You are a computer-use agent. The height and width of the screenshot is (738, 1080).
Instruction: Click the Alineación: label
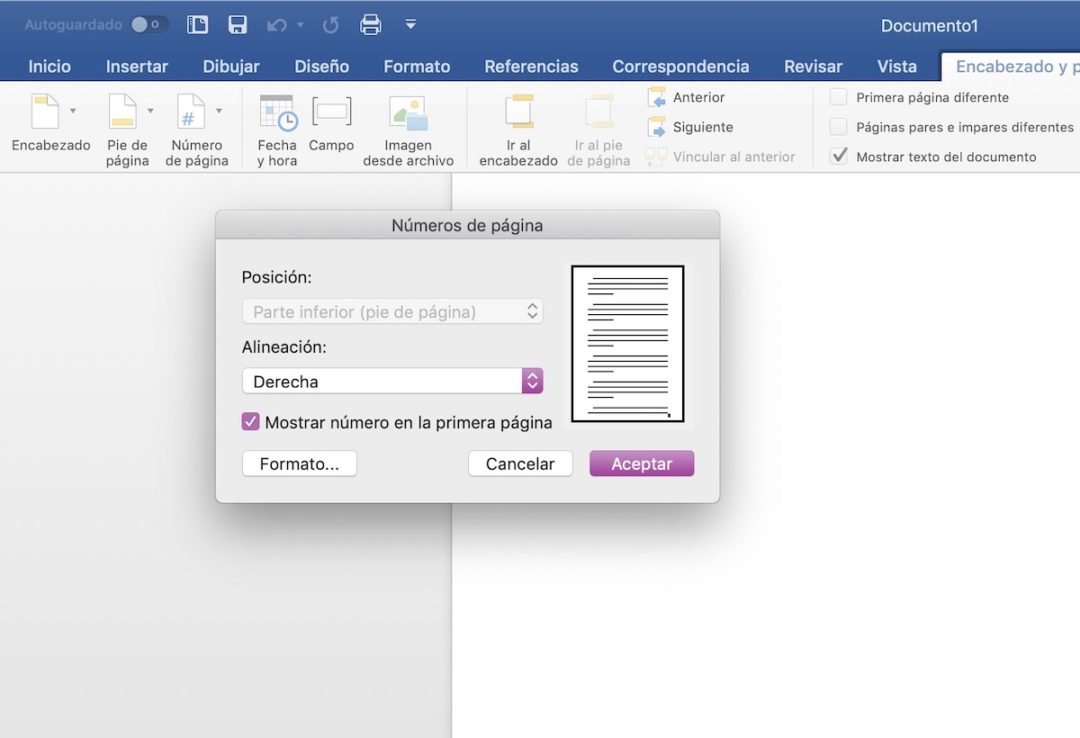pyautogui.click(x=284, y=347)
